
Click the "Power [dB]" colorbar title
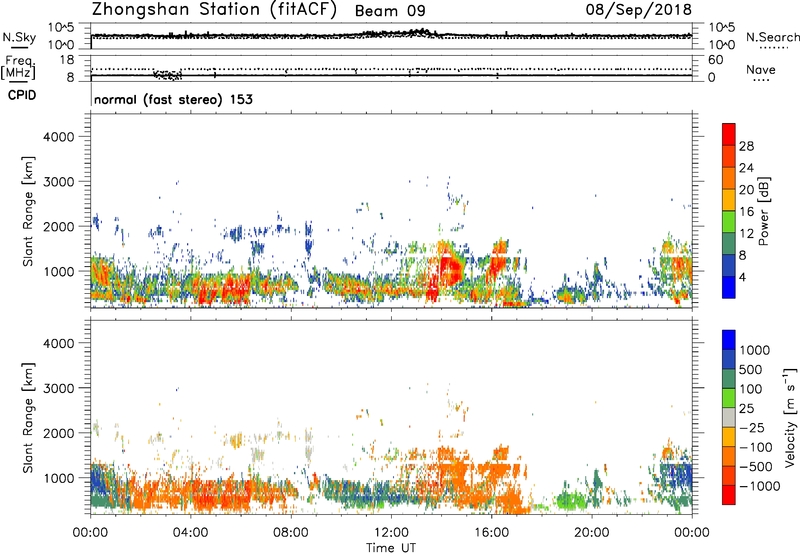pyautogui.click(x=763, y=211)
